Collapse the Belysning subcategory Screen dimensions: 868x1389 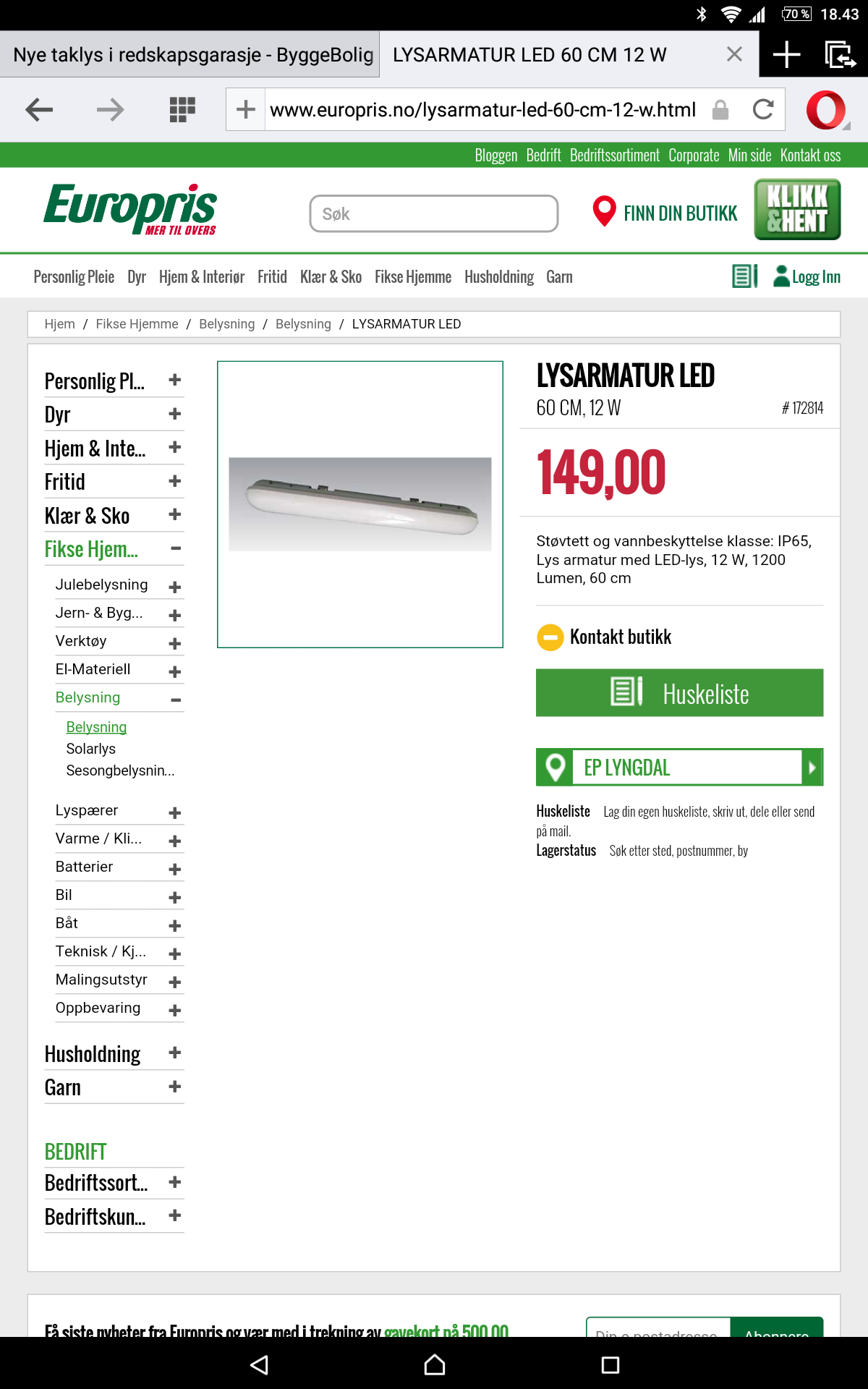pos(175,700)
